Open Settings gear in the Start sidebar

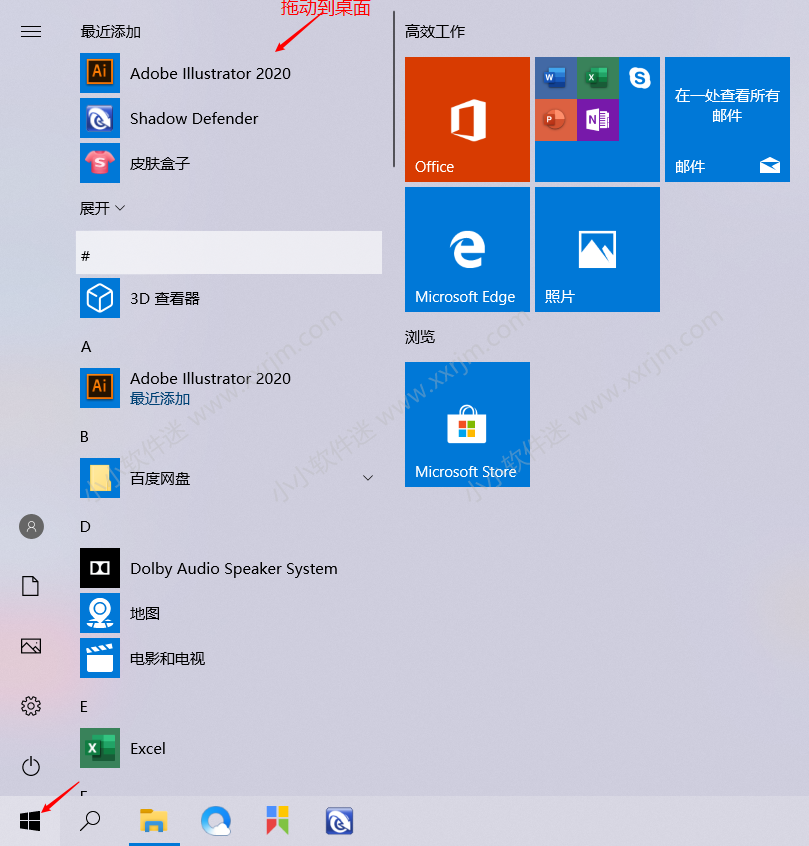[x=31, y=706]
